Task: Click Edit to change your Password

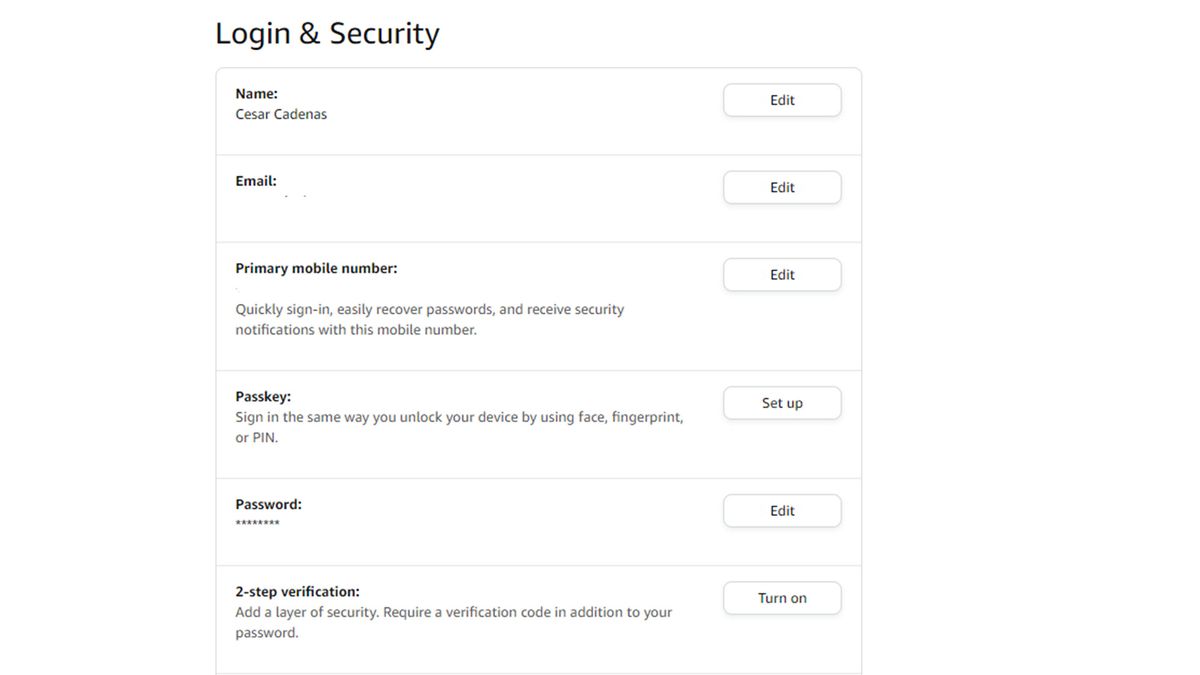Action: coord(781,510)
